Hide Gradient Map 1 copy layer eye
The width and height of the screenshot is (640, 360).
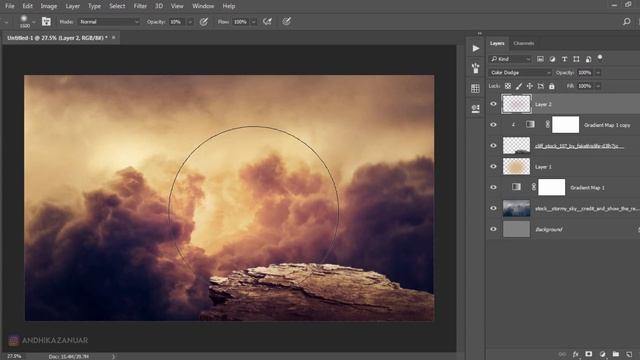[493, 125]
